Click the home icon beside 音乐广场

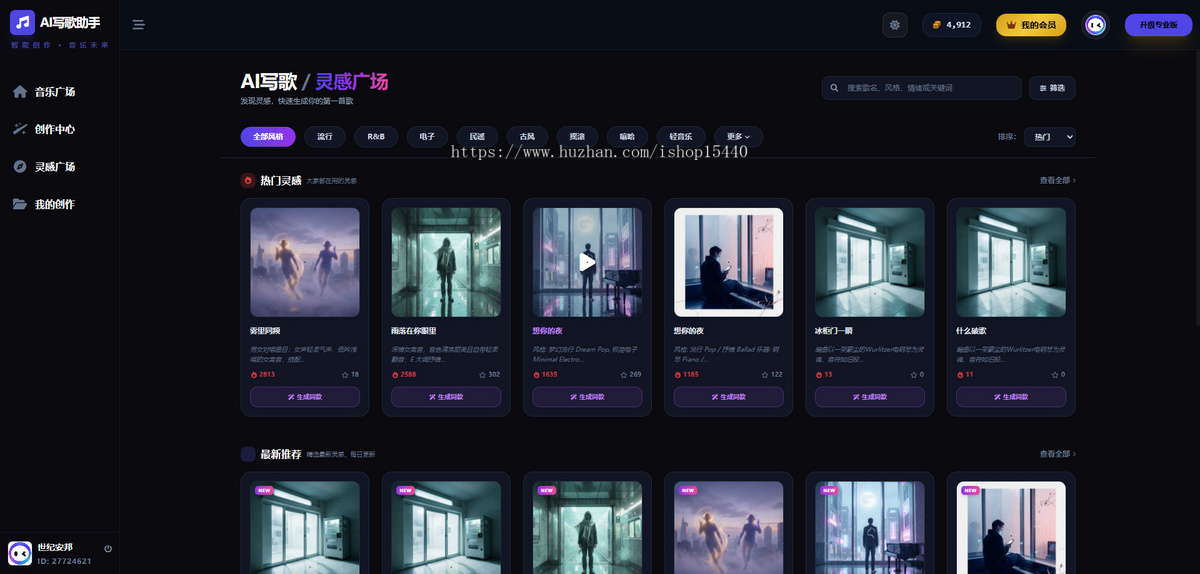(20, 92)
